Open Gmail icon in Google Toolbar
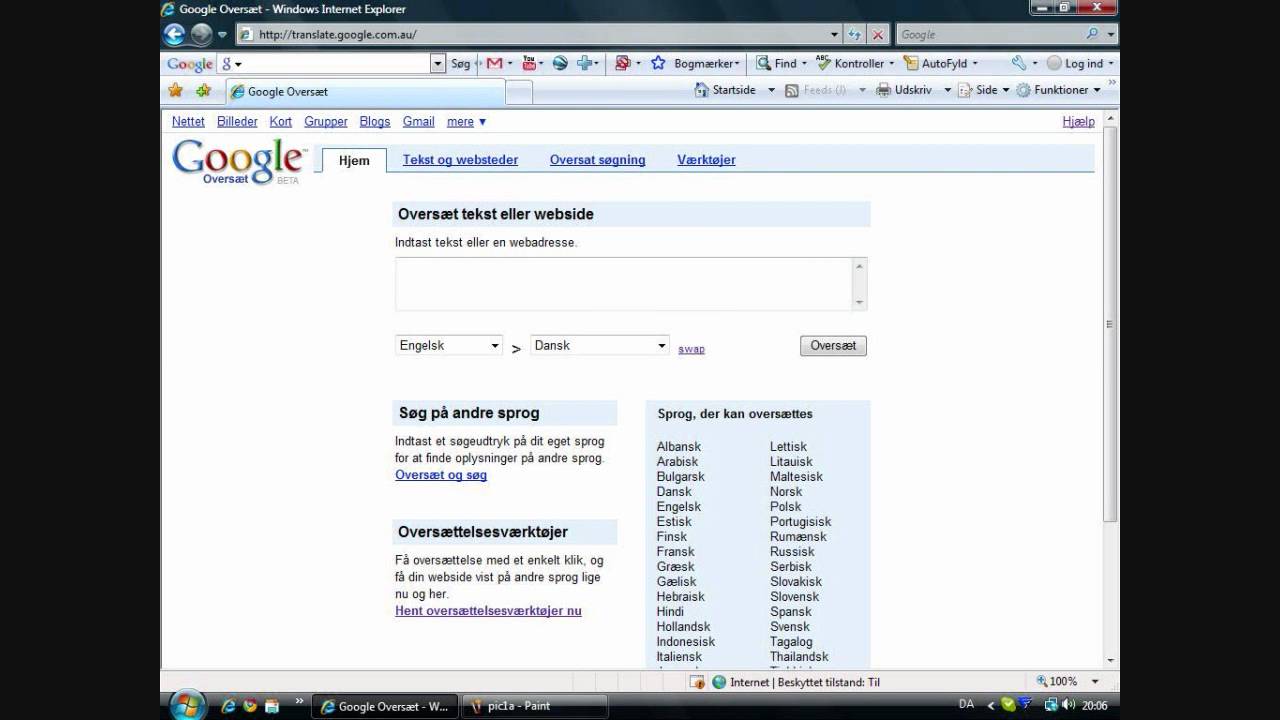 [x=494, y=63]
